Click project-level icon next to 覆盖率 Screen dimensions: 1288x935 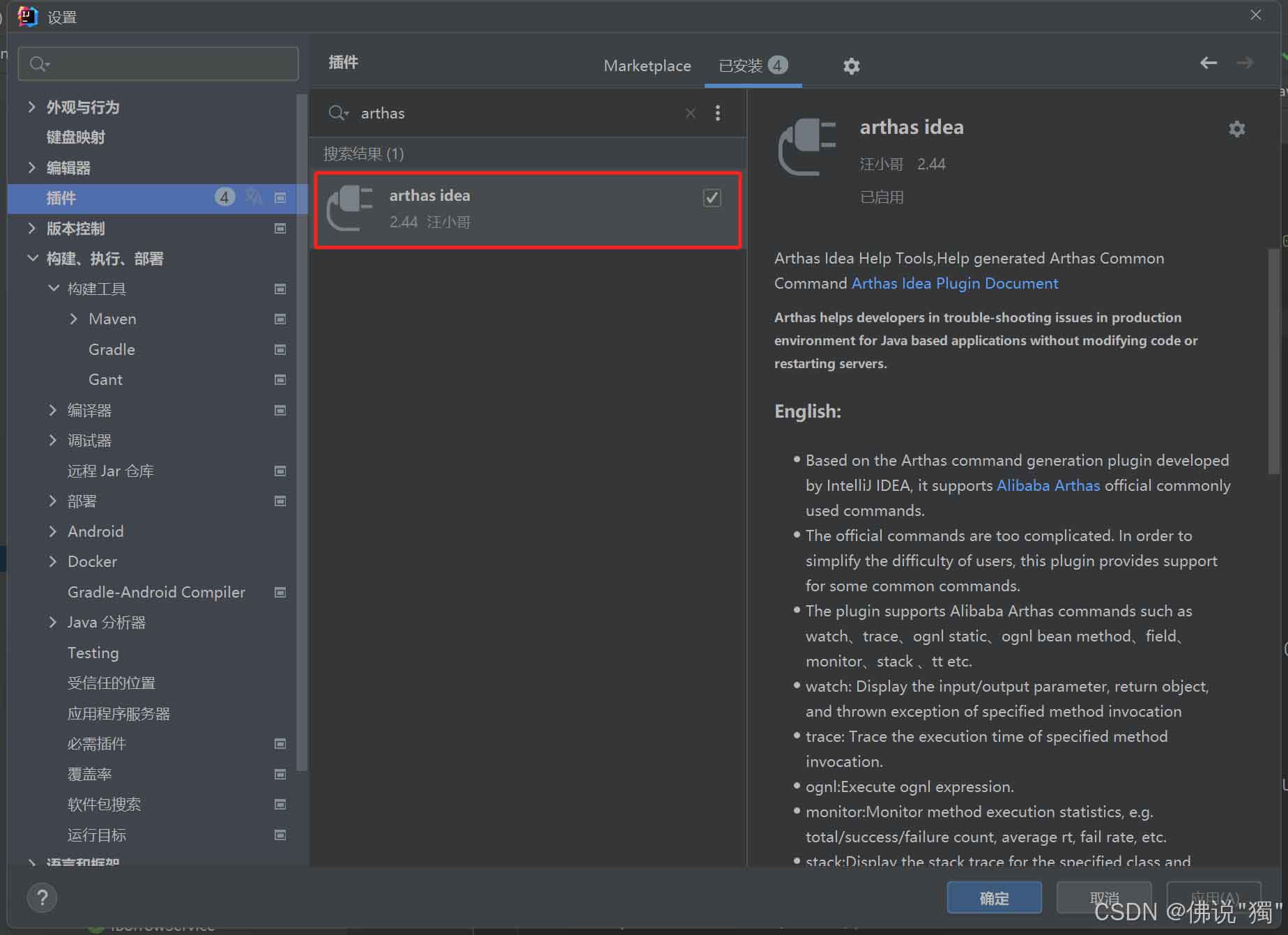(280, 774)
